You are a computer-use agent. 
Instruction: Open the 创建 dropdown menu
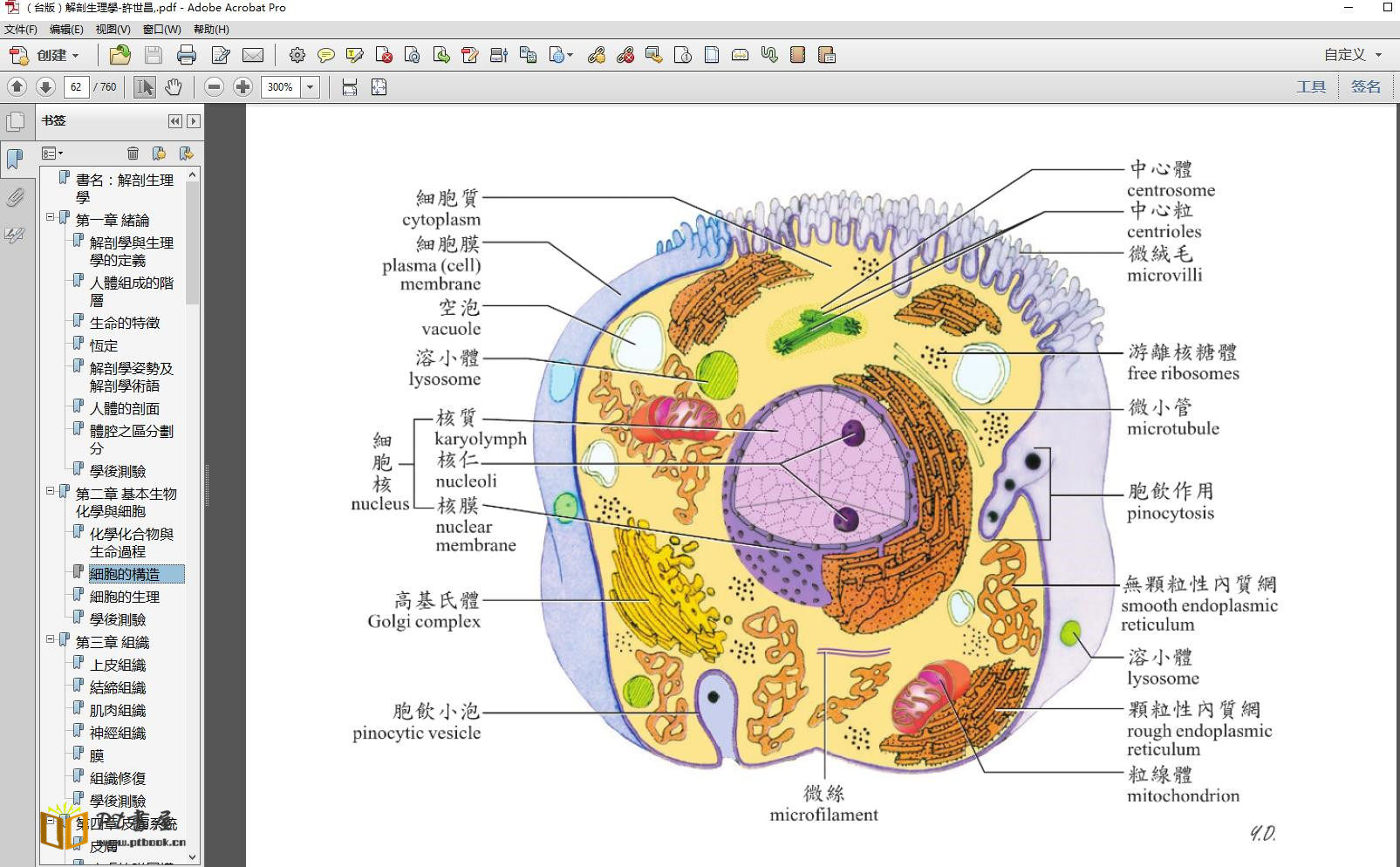[x=44, y=55]
